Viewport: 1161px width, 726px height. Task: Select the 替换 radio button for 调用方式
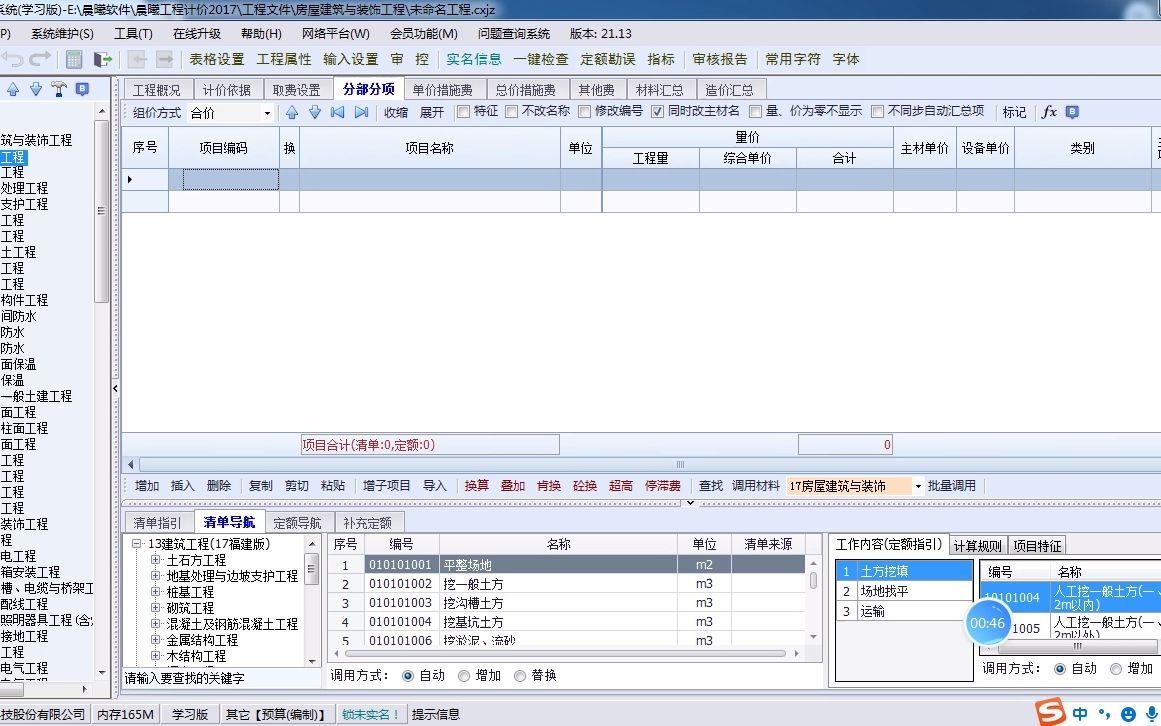point(521,675)
